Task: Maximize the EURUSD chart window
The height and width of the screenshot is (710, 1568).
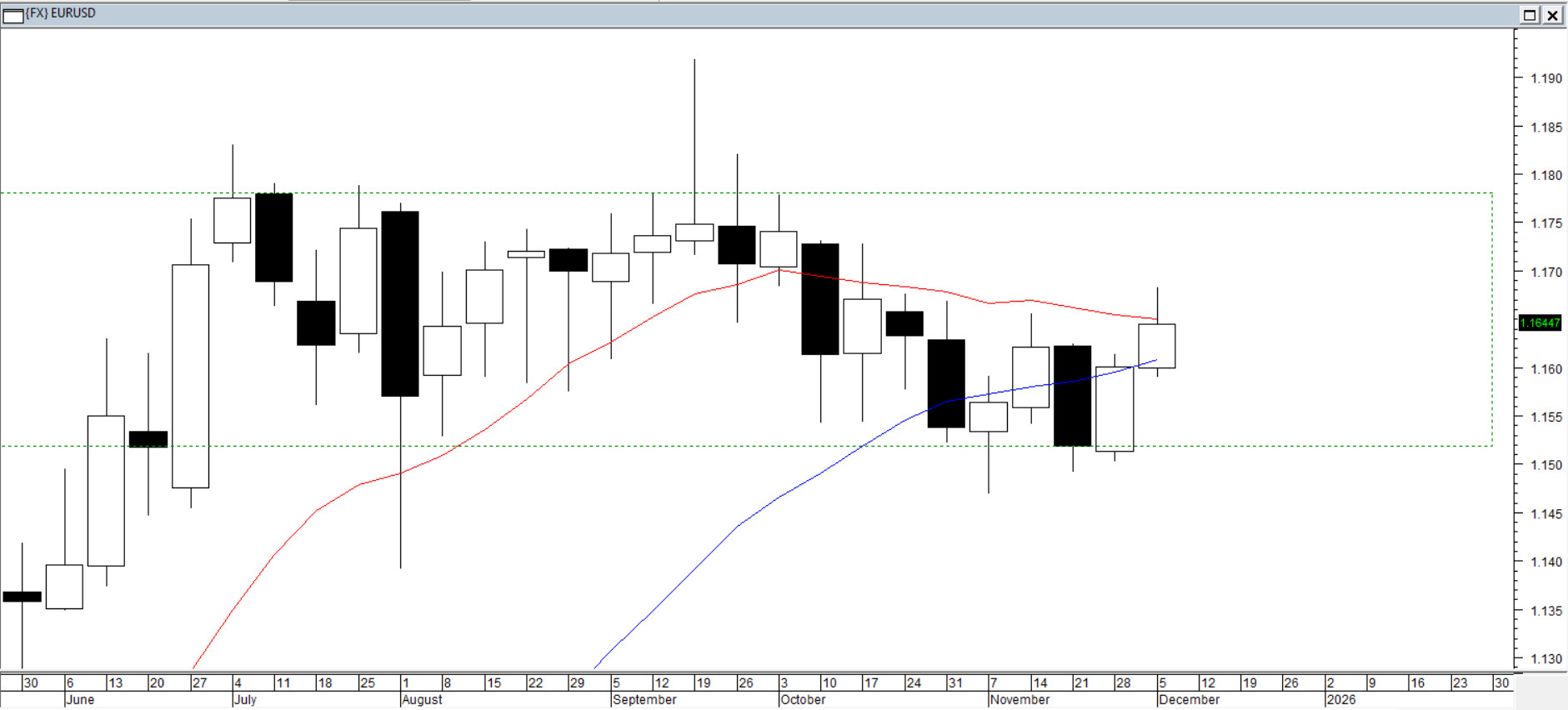Action: click(1530, 15)
